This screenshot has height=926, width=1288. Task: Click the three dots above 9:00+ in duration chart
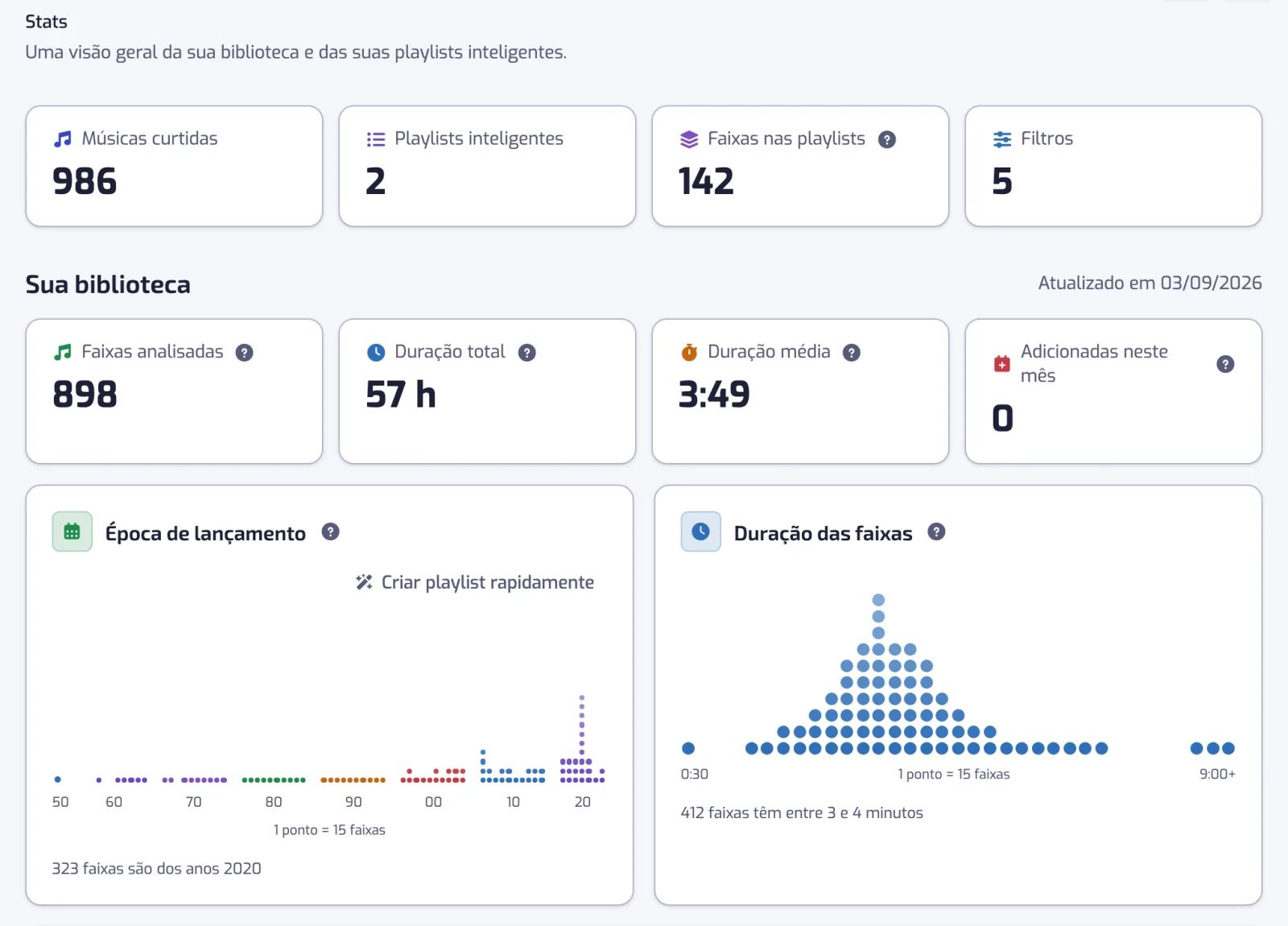point(1212,748)
